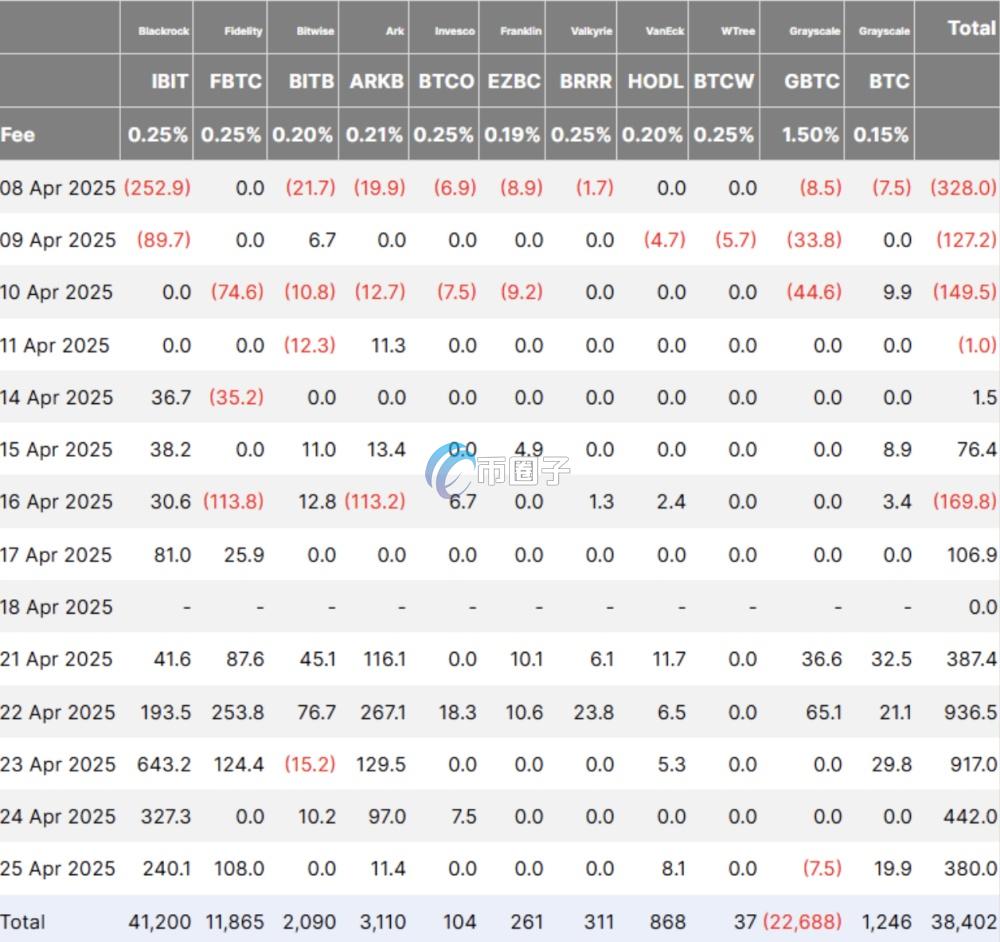This screenshot has height=942, width=1000.
Task: Click the 16 Apr 2025 date
Action: [x=56, y=501]
